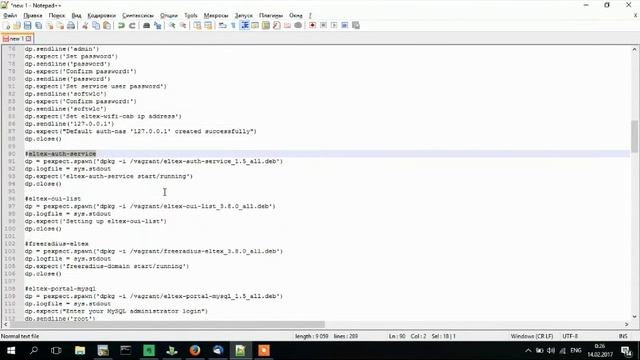
Task: Start macro recording with red icon
Action: pos(312,25)
